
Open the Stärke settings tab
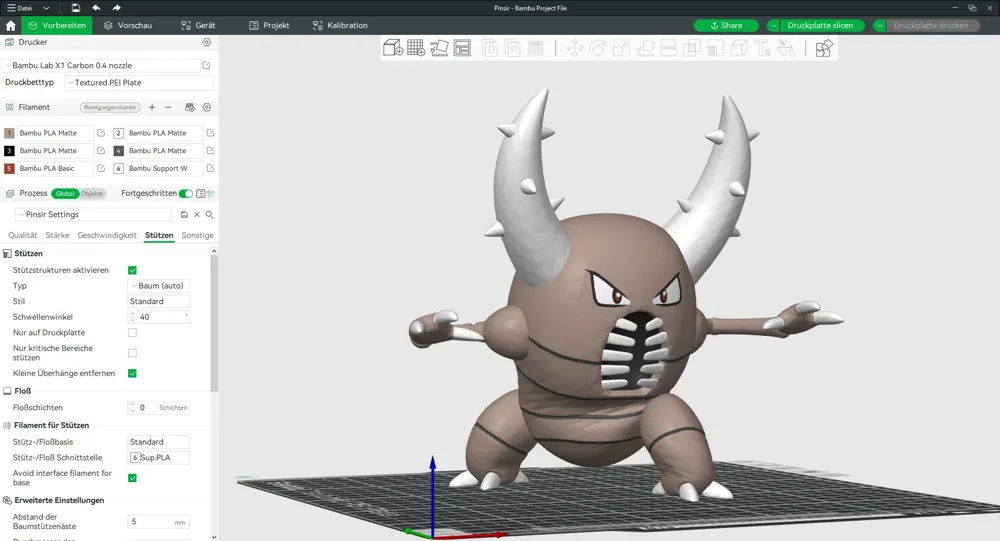(x=57, y=235)
